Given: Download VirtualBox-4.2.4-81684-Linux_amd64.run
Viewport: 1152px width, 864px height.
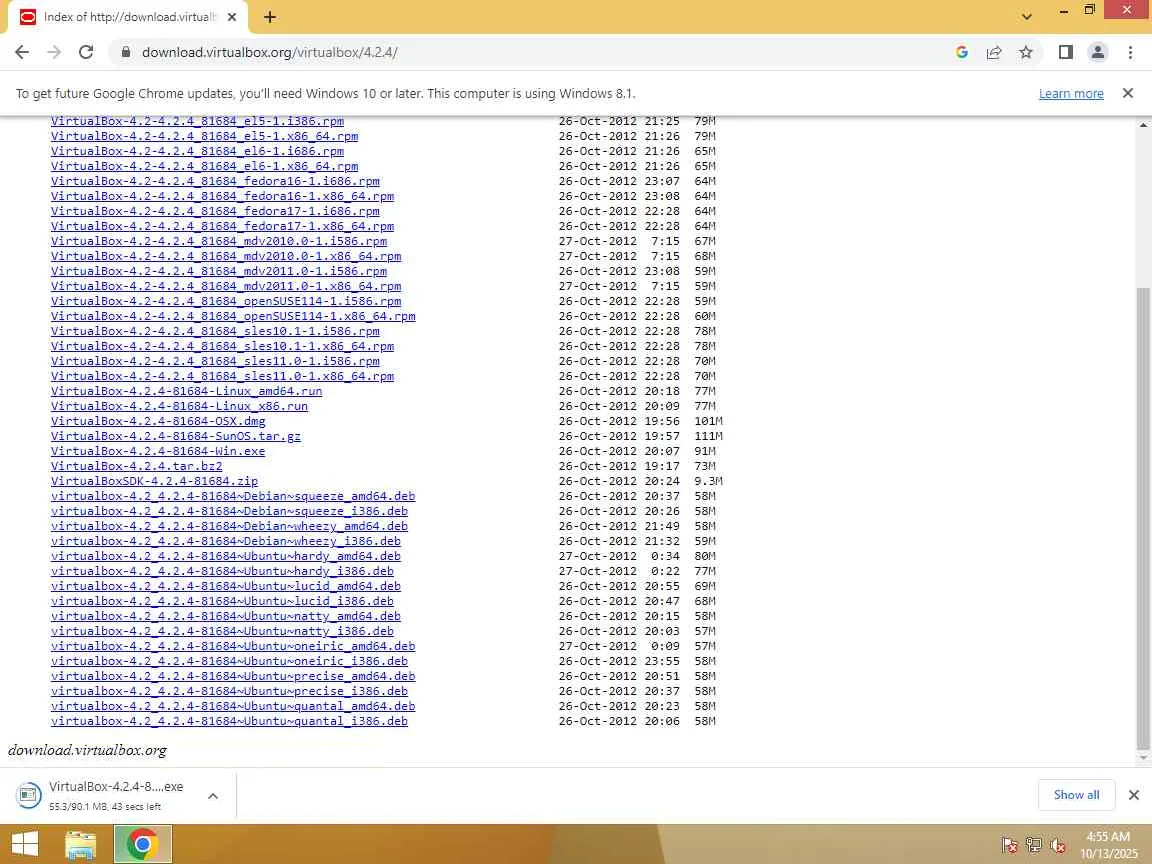Looking at the screenshot, I should (187, 391).
